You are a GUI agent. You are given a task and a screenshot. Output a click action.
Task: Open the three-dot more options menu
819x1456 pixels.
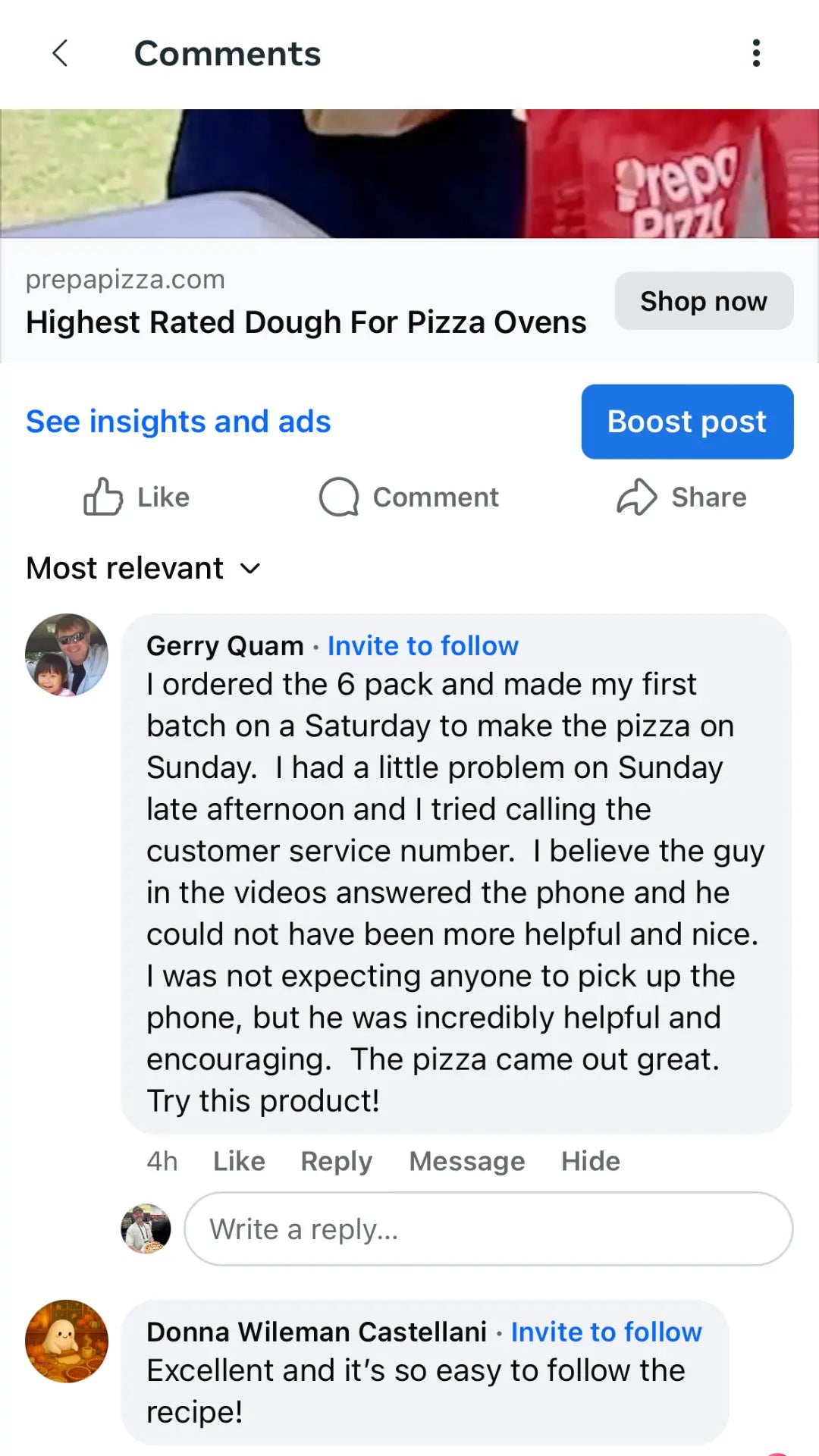tap(756, 54)
